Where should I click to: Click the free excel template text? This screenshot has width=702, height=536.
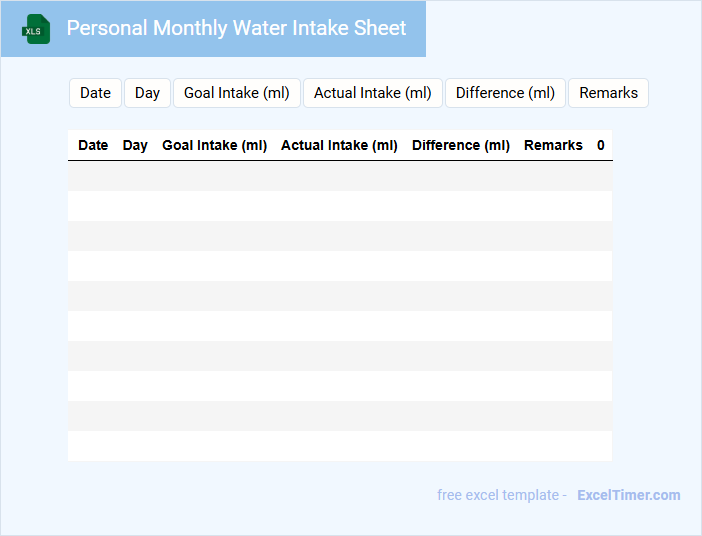pyautogui.click(x=502, y=495)
